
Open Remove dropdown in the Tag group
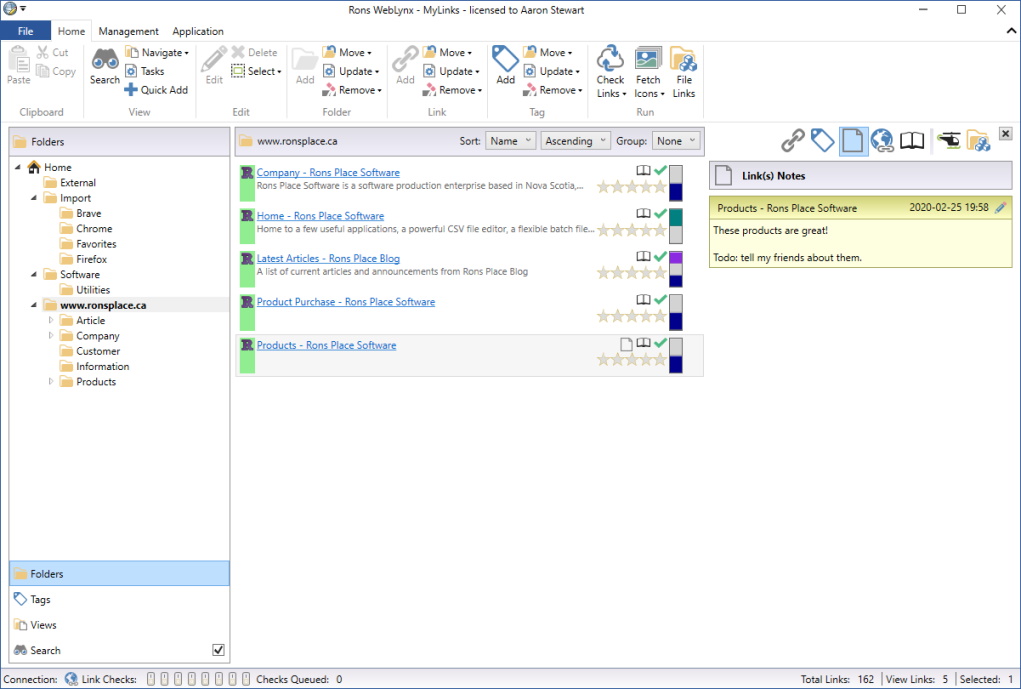[553, 90]
